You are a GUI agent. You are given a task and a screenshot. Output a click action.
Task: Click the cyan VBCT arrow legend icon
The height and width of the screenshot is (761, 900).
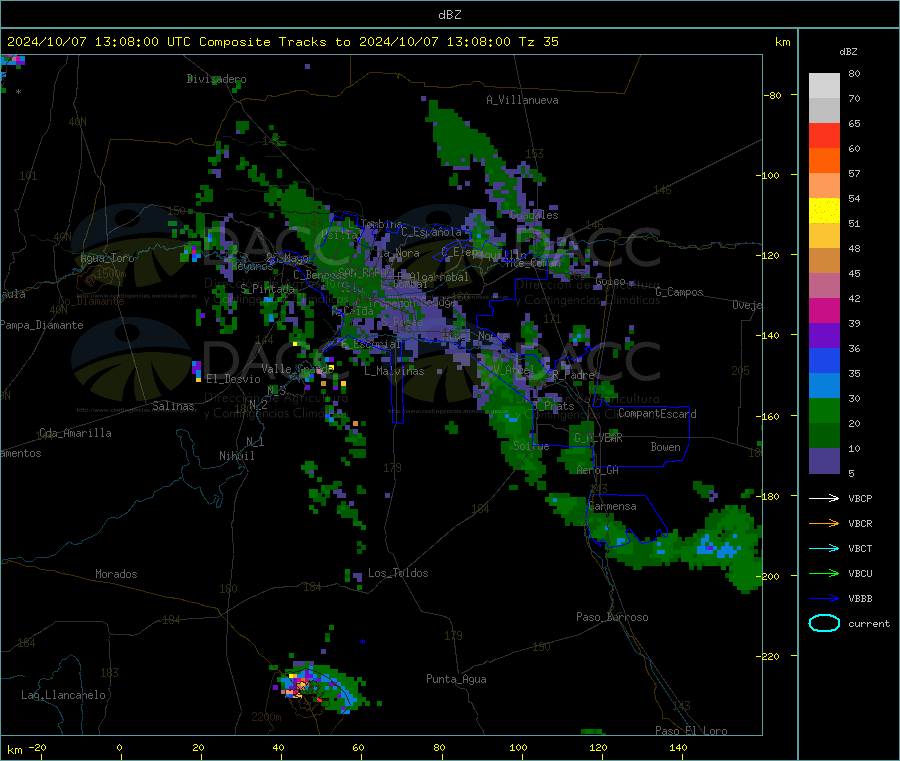point(824,549)
